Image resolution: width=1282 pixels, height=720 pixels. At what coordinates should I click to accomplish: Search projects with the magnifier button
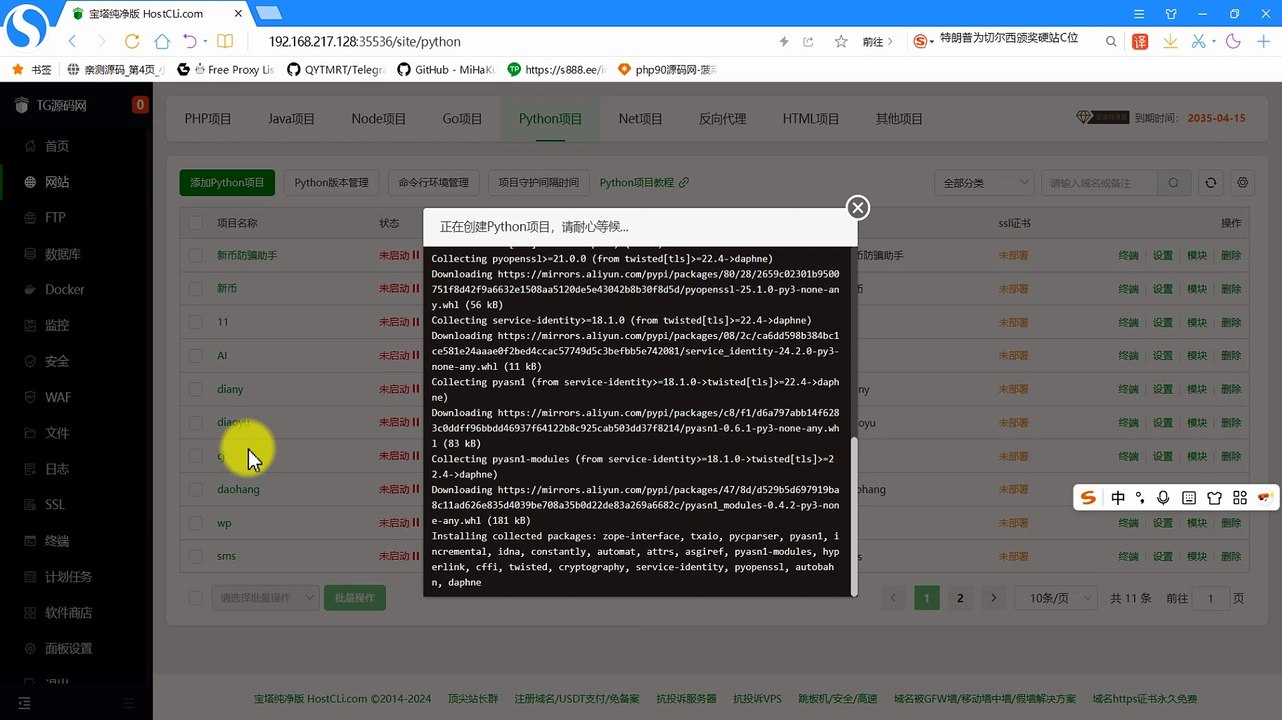pos(1174,183)
